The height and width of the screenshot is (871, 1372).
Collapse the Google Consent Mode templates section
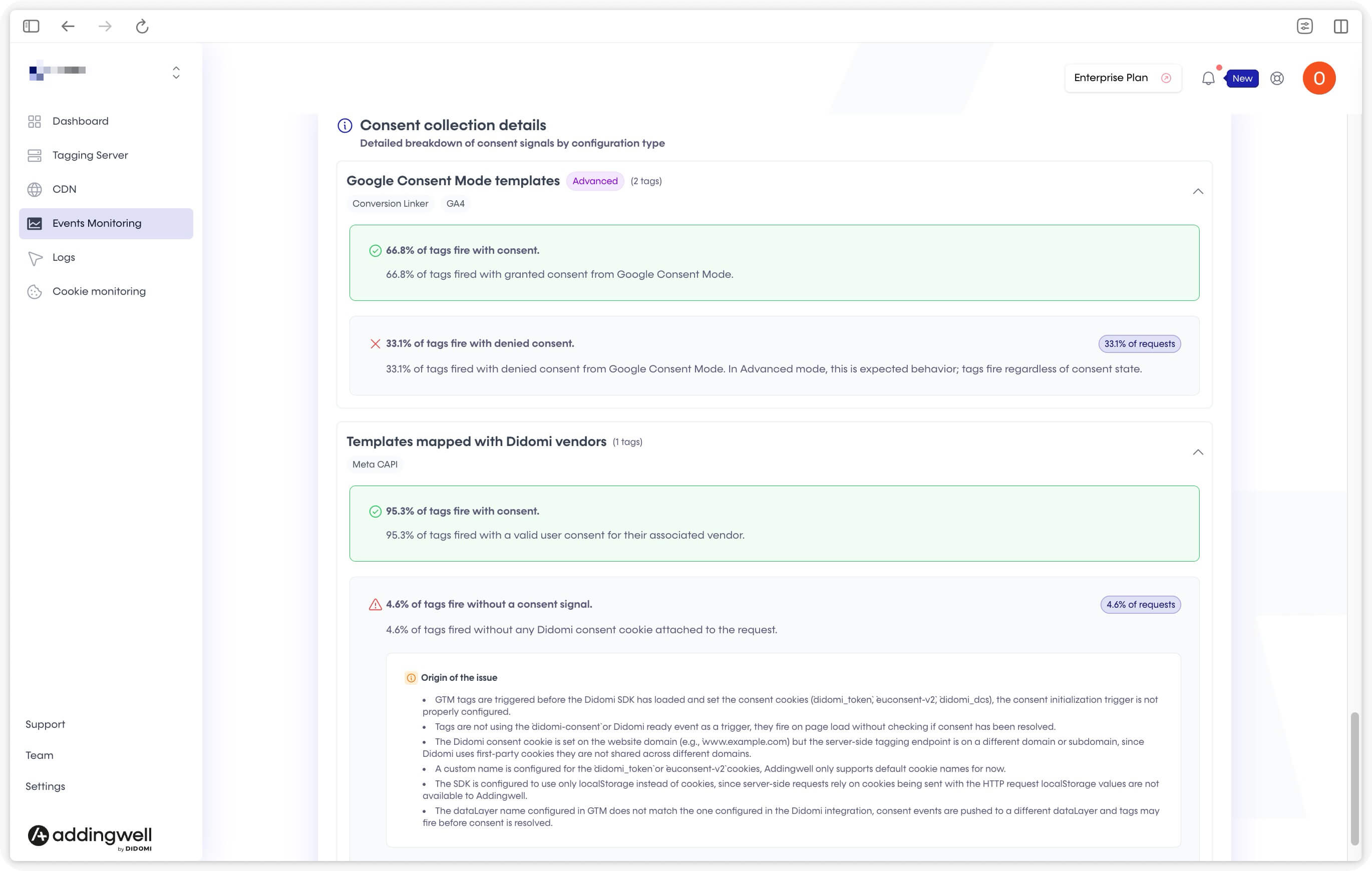point(1198,191)
